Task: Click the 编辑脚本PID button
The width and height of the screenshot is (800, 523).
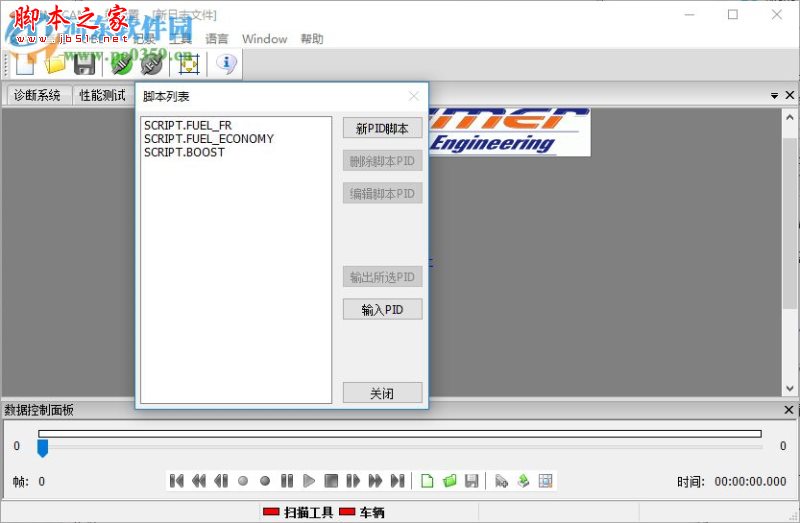Action: (x=382, y=193)
